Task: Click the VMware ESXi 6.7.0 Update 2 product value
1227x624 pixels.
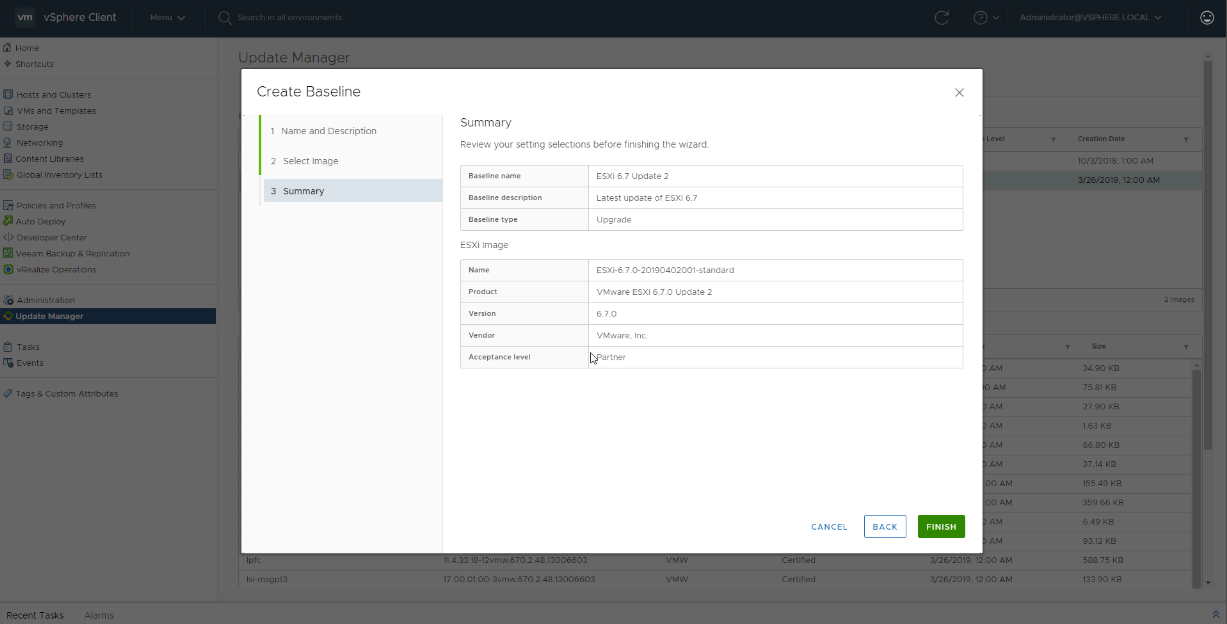Action: click(654, 292)
